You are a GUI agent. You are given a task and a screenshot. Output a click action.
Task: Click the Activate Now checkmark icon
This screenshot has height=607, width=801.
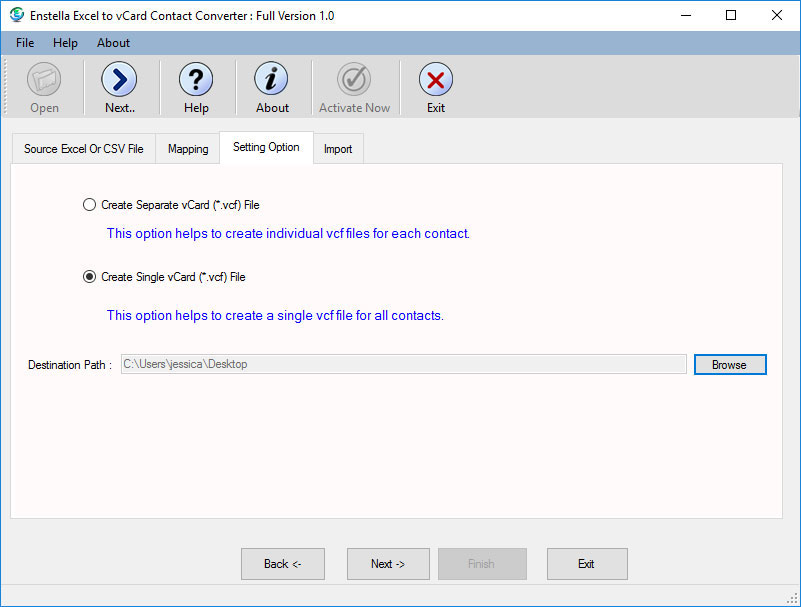tap(354, 80)
